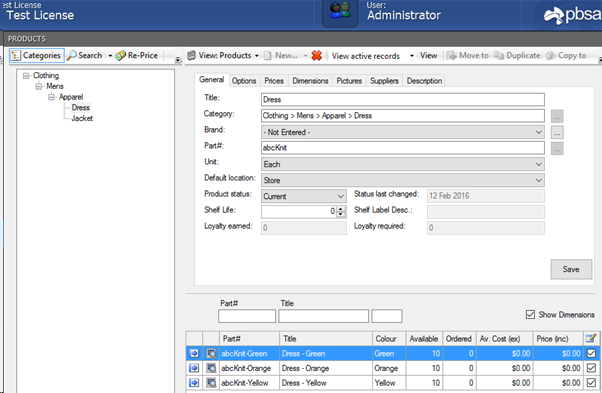The image size is (602, 393).
Task: Click the Save button
Action: coord(571,269)
